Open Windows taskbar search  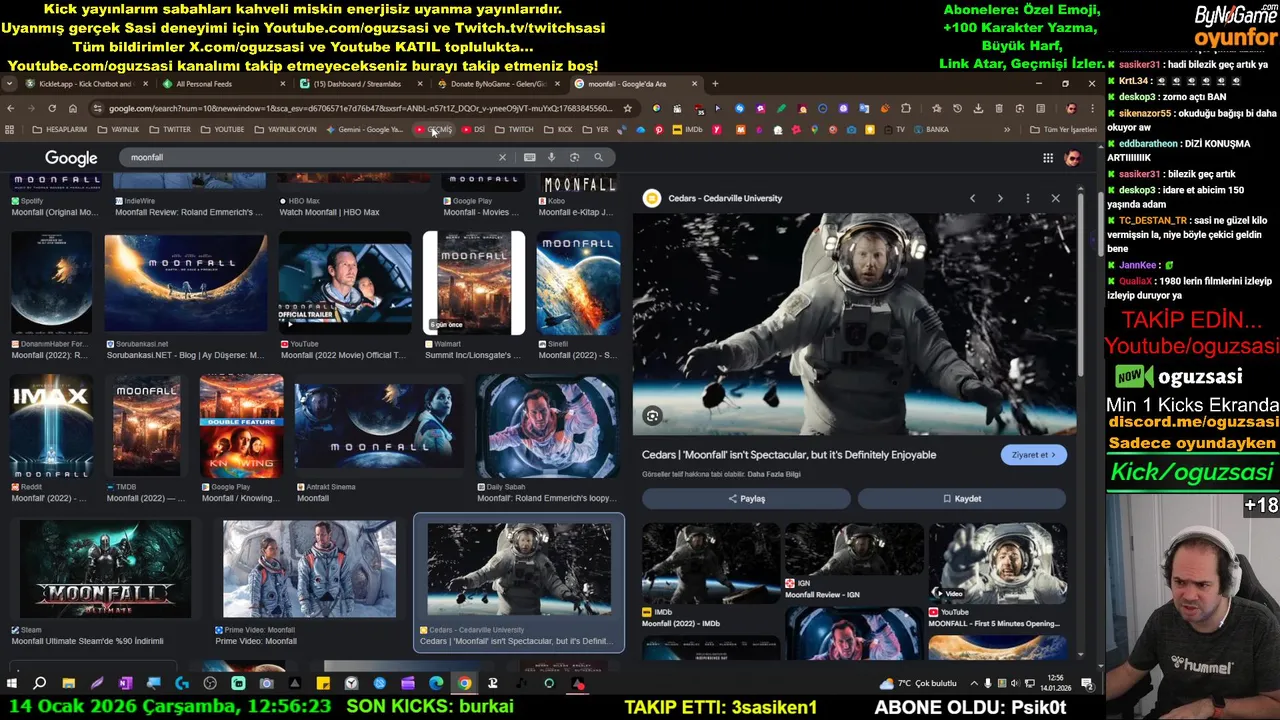(39, 684)
